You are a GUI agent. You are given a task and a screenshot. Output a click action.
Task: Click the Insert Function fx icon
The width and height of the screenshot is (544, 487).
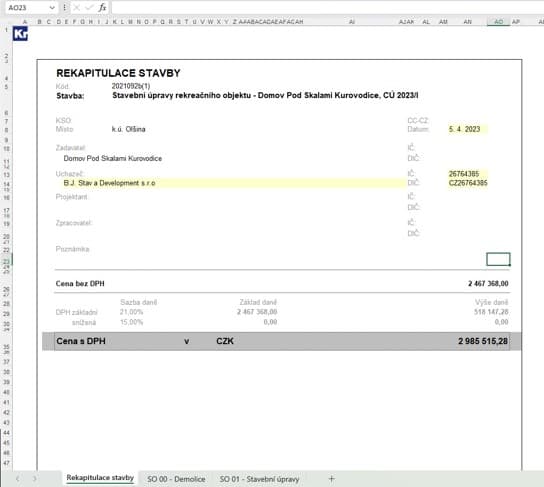[102, 7]
